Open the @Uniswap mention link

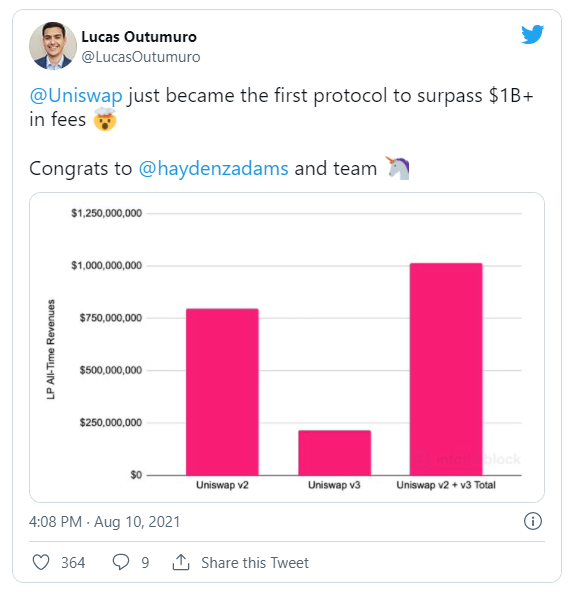click(76, 95)
